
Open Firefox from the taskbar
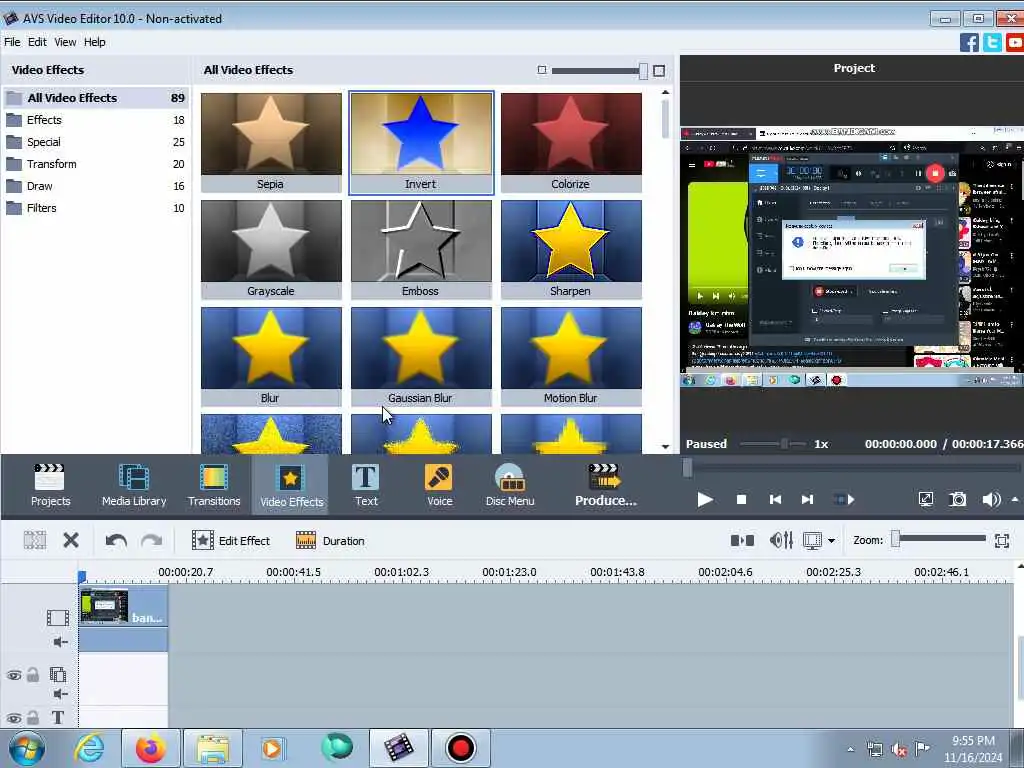pos(150,748)
